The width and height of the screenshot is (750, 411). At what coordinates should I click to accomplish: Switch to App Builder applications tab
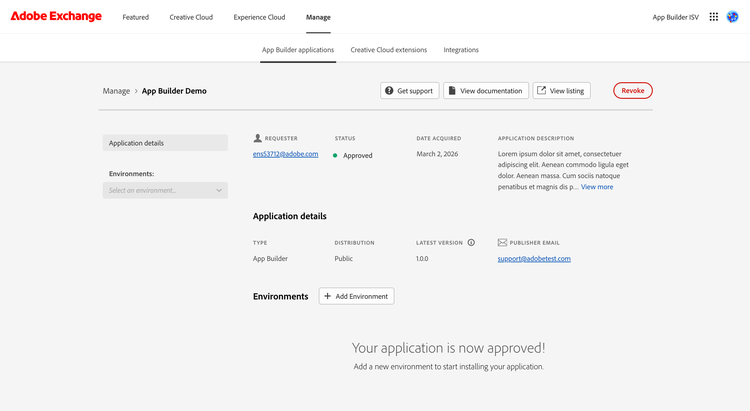(298, 50)
